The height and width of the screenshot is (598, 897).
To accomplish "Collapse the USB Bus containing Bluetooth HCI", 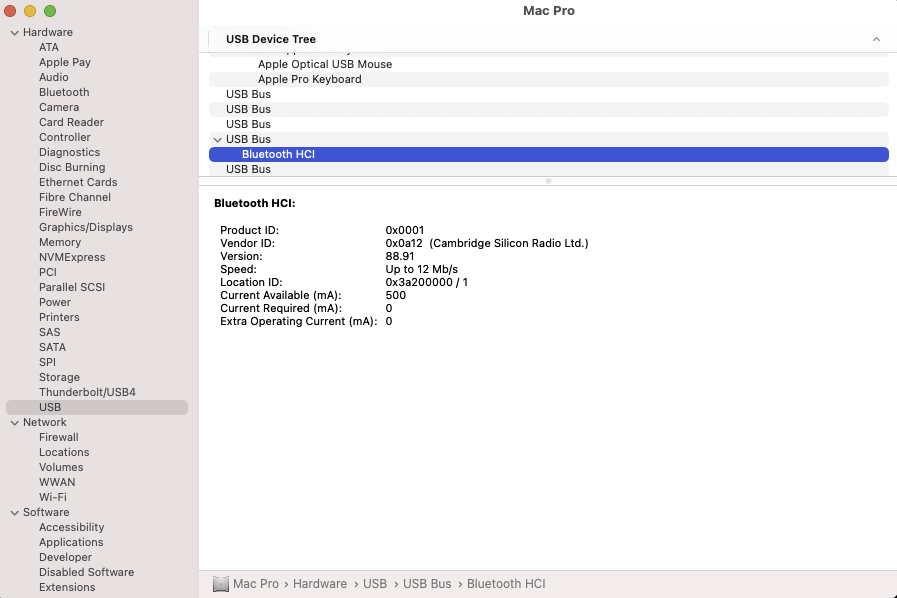I will (217, 139).
